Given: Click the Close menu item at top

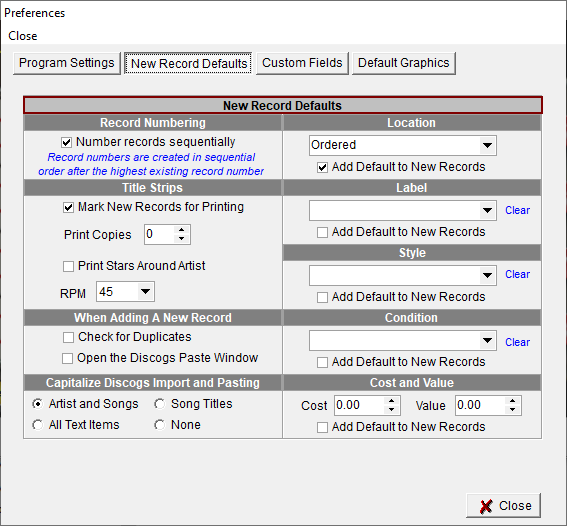Looking at the screenshot, I should point(23,36).
